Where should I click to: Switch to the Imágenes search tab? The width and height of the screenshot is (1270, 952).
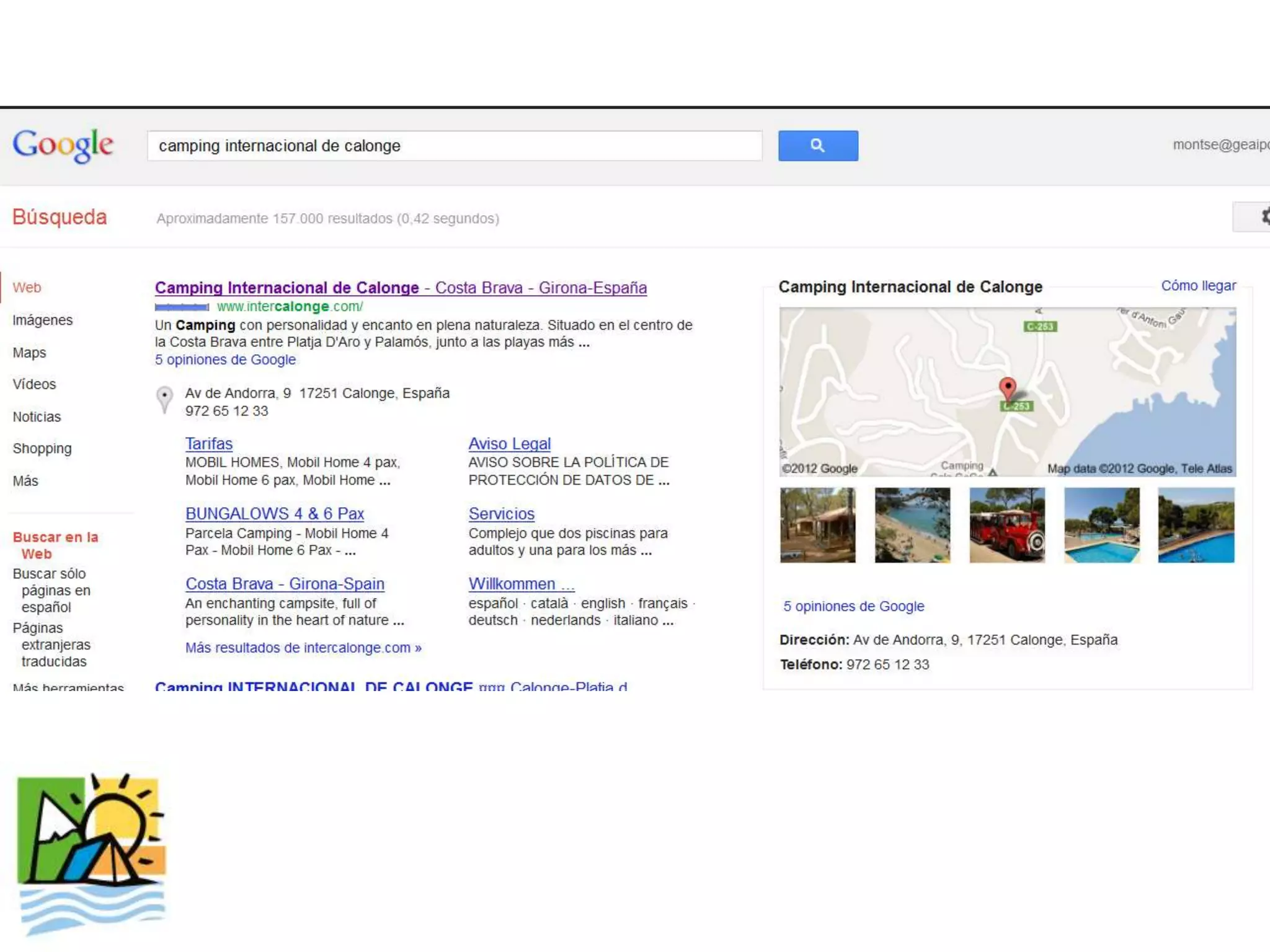43,320
